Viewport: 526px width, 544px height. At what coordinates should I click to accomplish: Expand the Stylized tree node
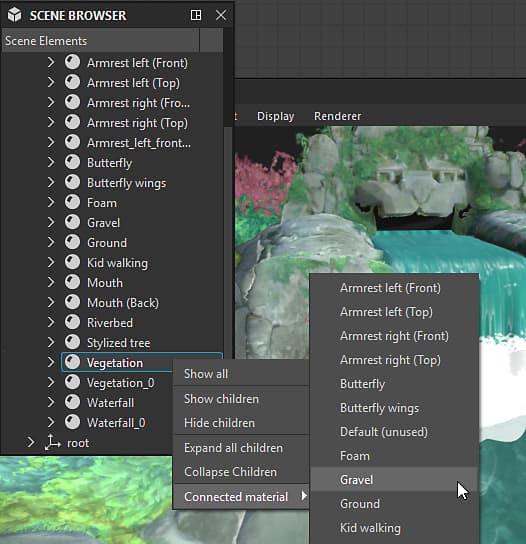pos(51,342)
